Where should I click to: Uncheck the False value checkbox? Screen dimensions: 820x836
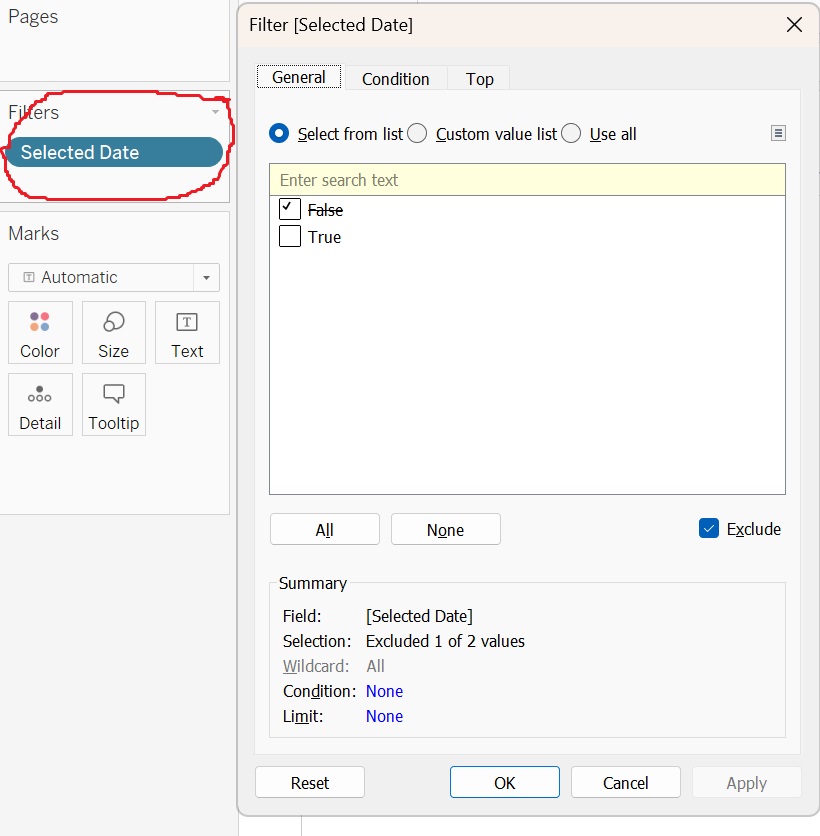click(x=290, y=209)
